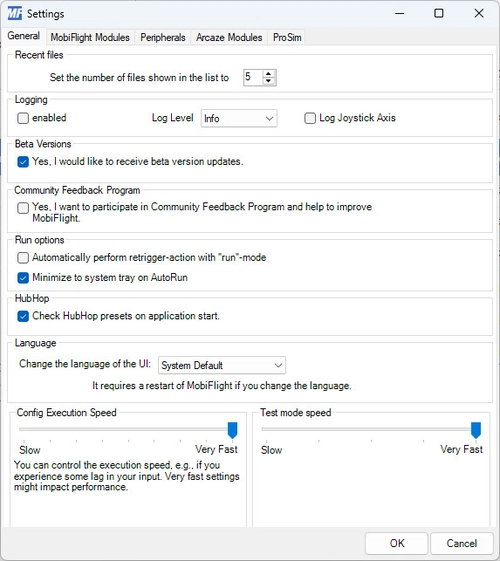
Task: Click the Config Execution Speed slider handle
Action: pos(232,430)
